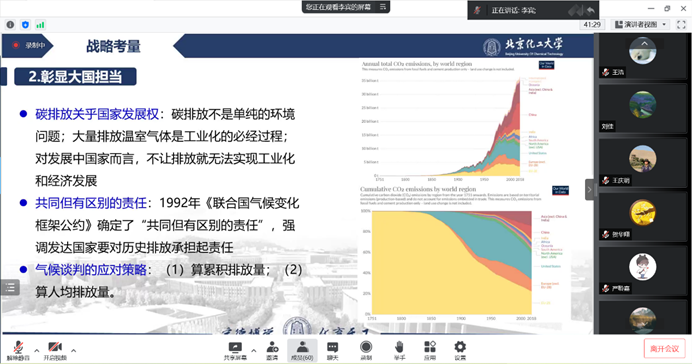
Task: Click the meeting info icon at top left
Action: click(x=11, y=25)
